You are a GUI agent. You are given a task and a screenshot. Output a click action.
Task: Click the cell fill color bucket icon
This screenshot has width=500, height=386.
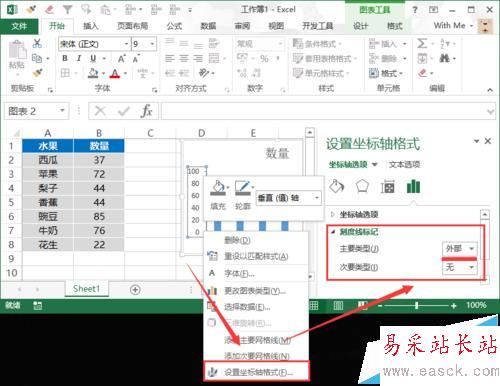[x=93, y=73]
